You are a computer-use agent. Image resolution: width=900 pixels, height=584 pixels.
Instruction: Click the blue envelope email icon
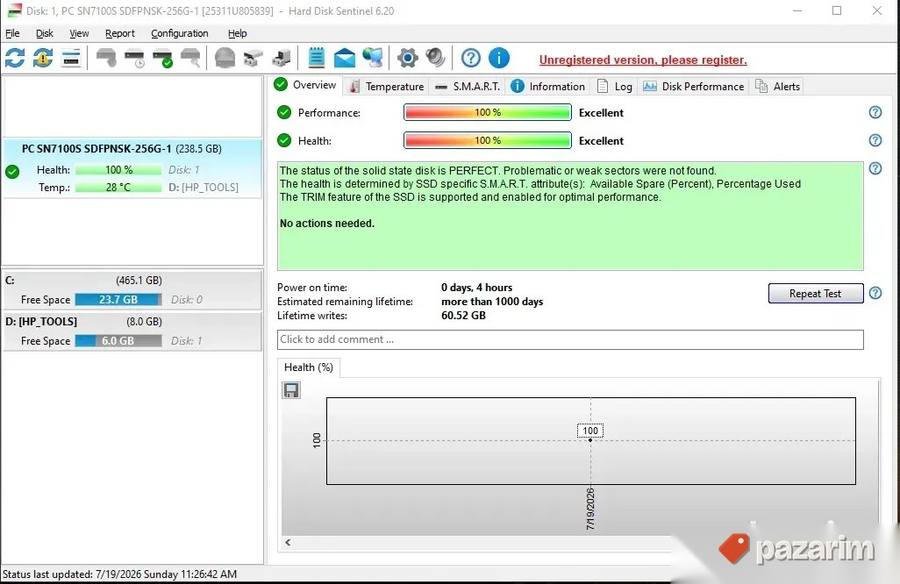tap(344, 58)
